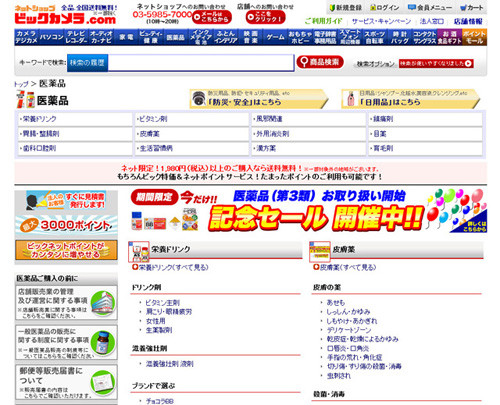
Task: Click the 医薬品 heading product icon
Action: pos(26,100)
